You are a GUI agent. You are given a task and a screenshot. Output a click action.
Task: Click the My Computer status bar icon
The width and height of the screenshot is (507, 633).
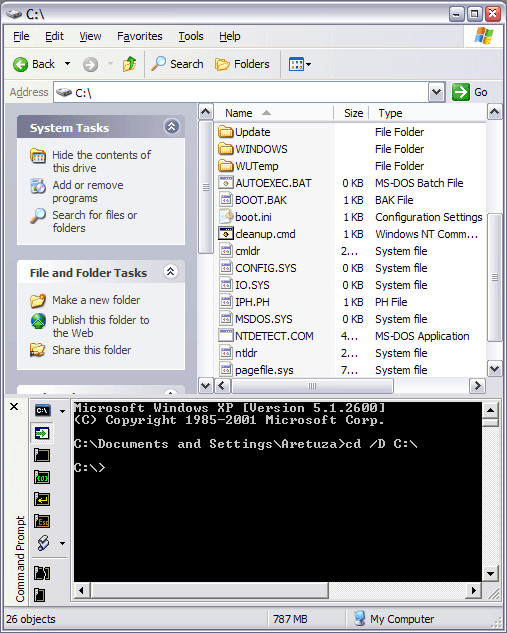[x=359, y=618]
